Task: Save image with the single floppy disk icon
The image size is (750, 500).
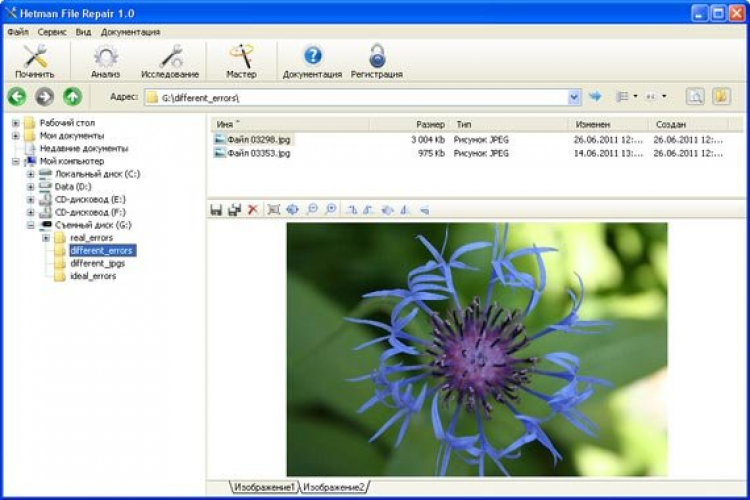Action: [216, 210]
